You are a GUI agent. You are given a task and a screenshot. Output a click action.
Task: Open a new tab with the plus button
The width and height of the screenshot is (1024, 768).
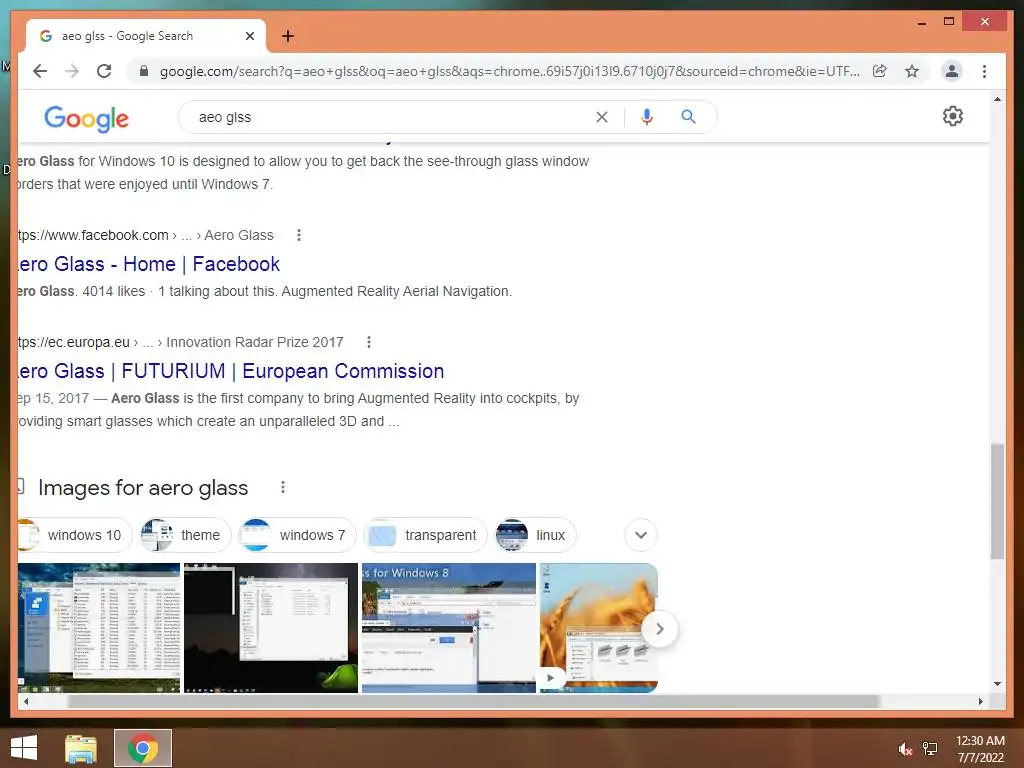[x=288, y=36]
